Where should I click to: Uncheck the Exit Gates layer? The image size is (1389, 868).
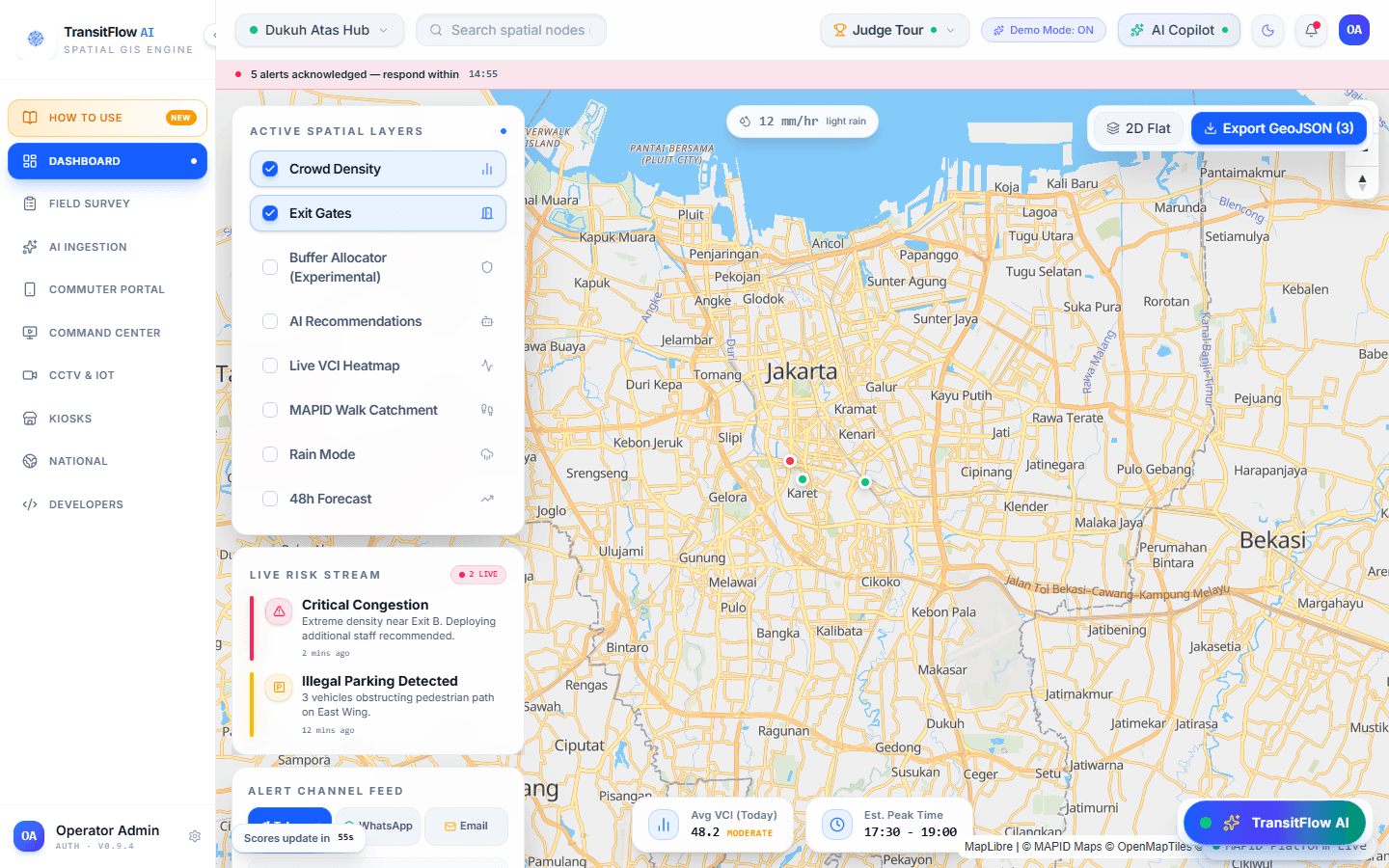[270, 213]
